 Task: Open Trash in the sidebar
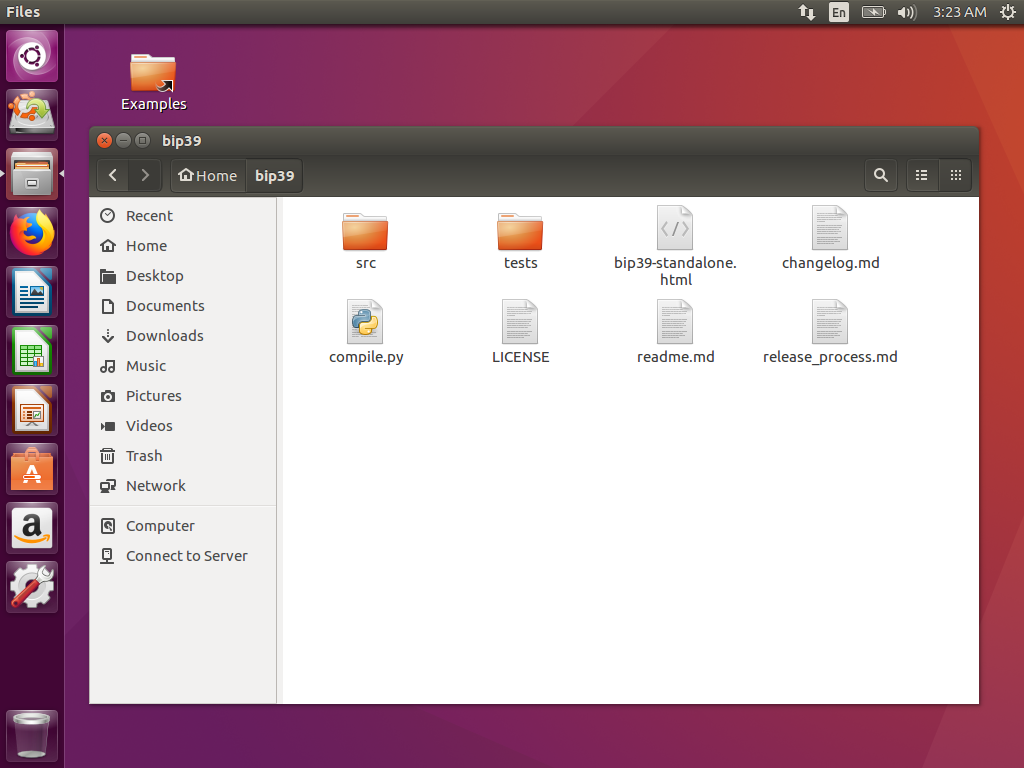pyautogui.click(x=144, y=456)
